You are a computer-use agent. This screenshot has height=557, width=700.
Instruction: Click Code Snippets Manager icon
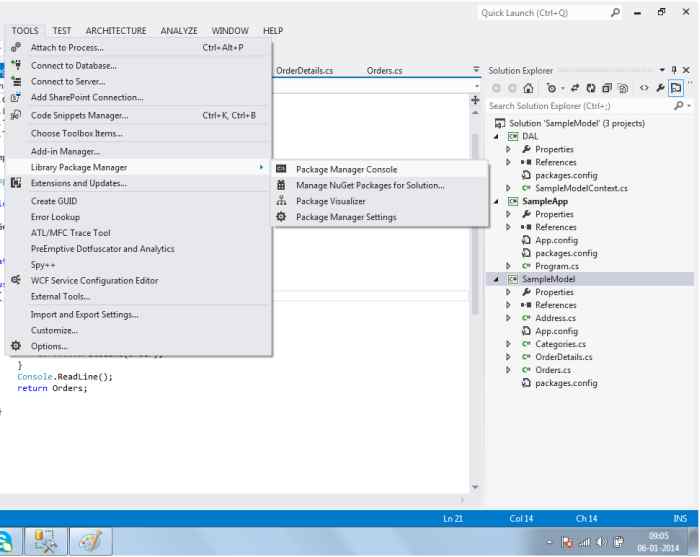pyautogui.click(x=16, y=115)
